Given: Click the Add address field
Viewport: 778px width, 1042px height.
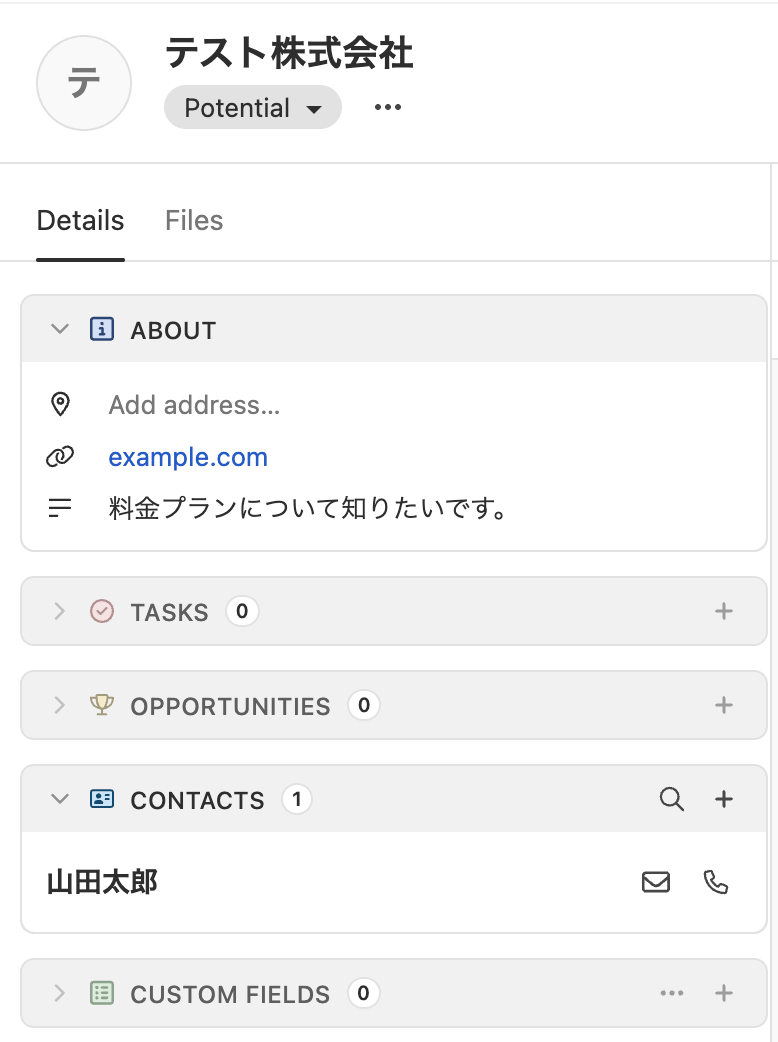Looking at the screenshot, I should pyautogui.click(x=194, y=405).
